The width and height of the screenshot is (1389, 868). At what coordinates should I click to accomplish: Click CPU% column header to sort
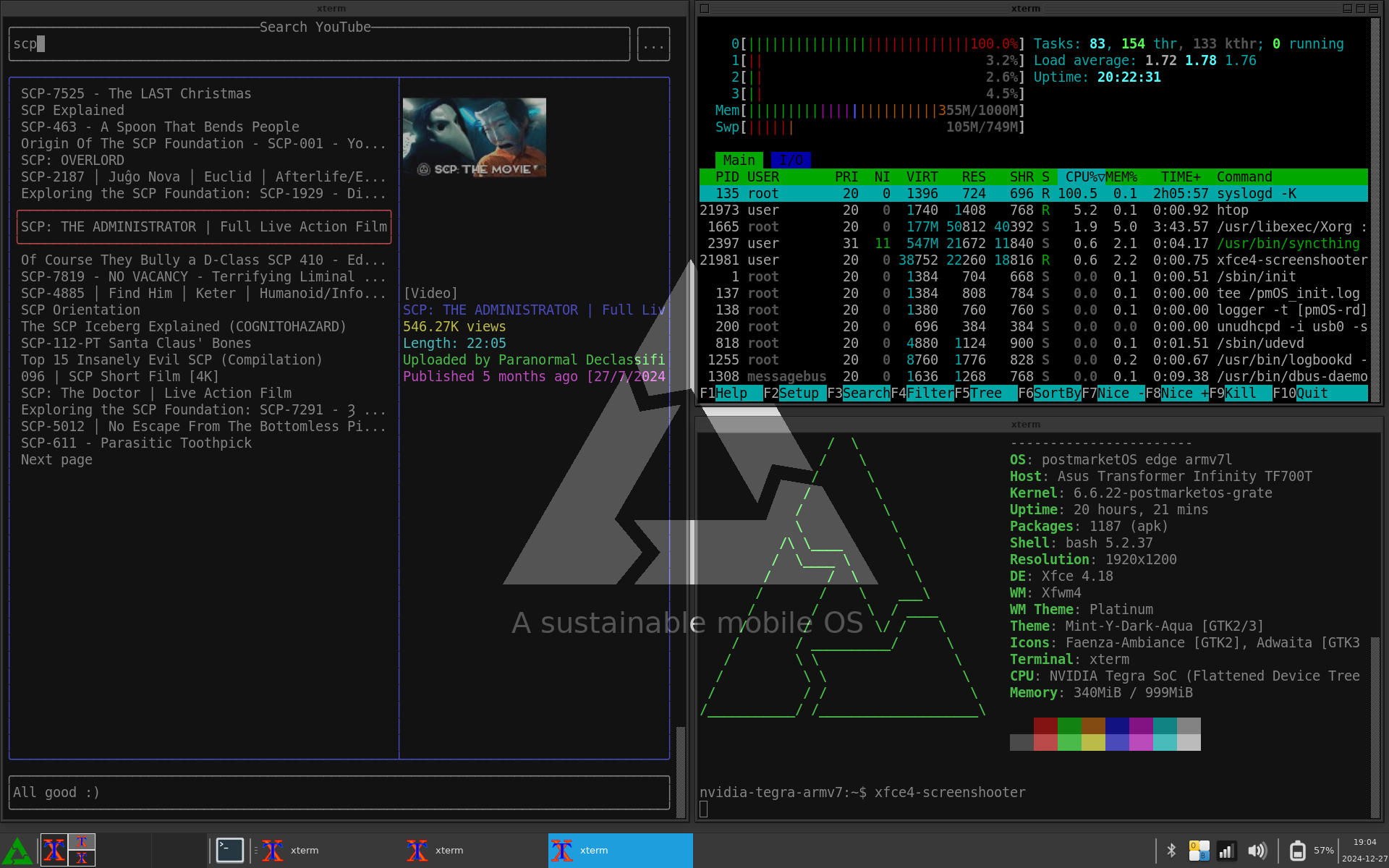tap(1083, 177)
